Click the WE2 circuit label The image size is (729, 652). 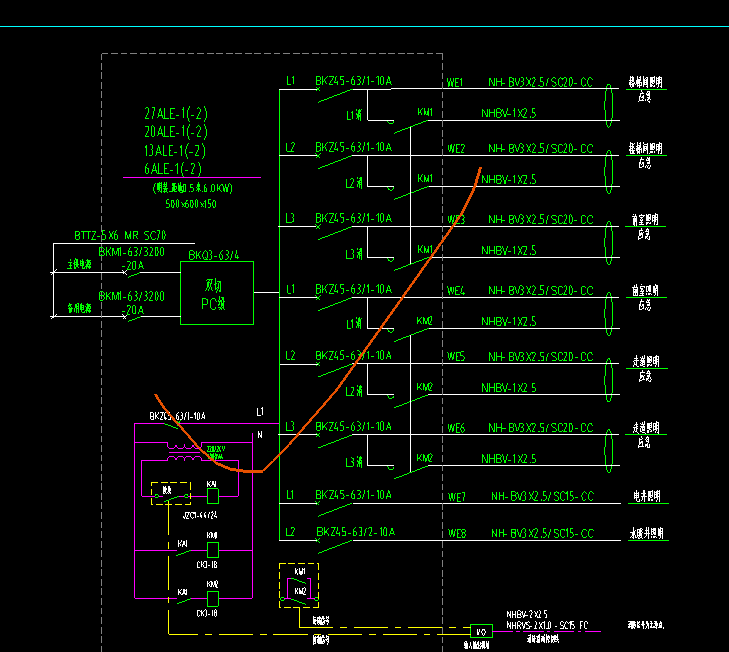click(x=456, y=149)
